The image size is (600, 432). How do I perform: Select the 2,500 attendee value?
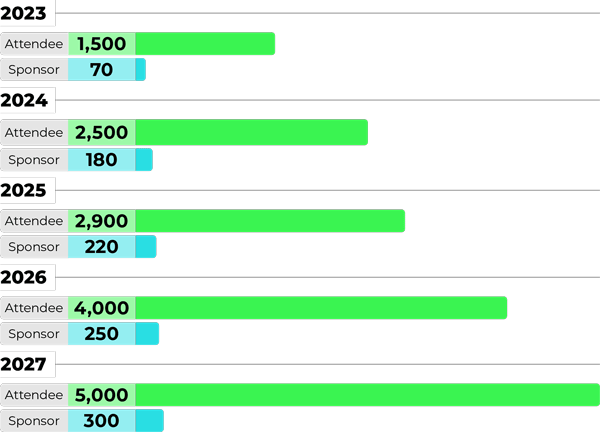point(102,132)
